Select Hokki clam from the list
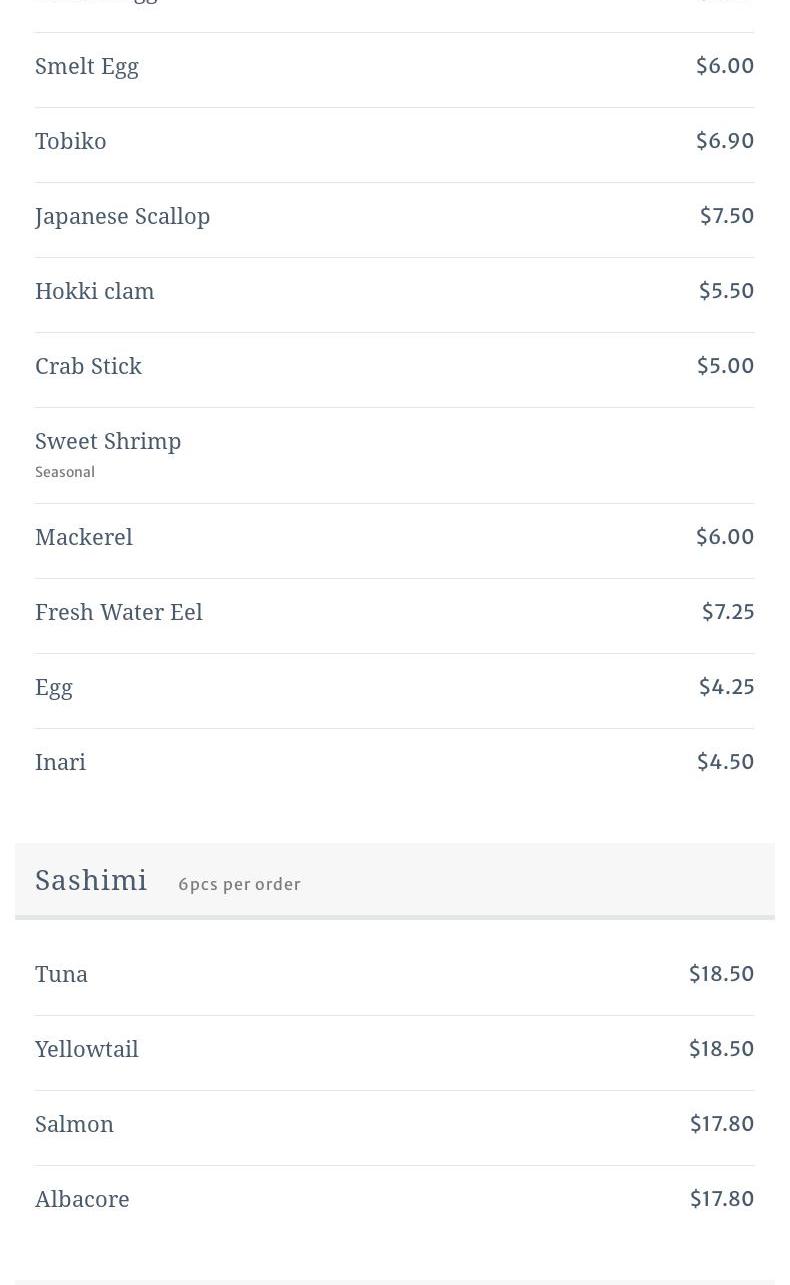Screen dimensions: 790x1285 (95, 291)
